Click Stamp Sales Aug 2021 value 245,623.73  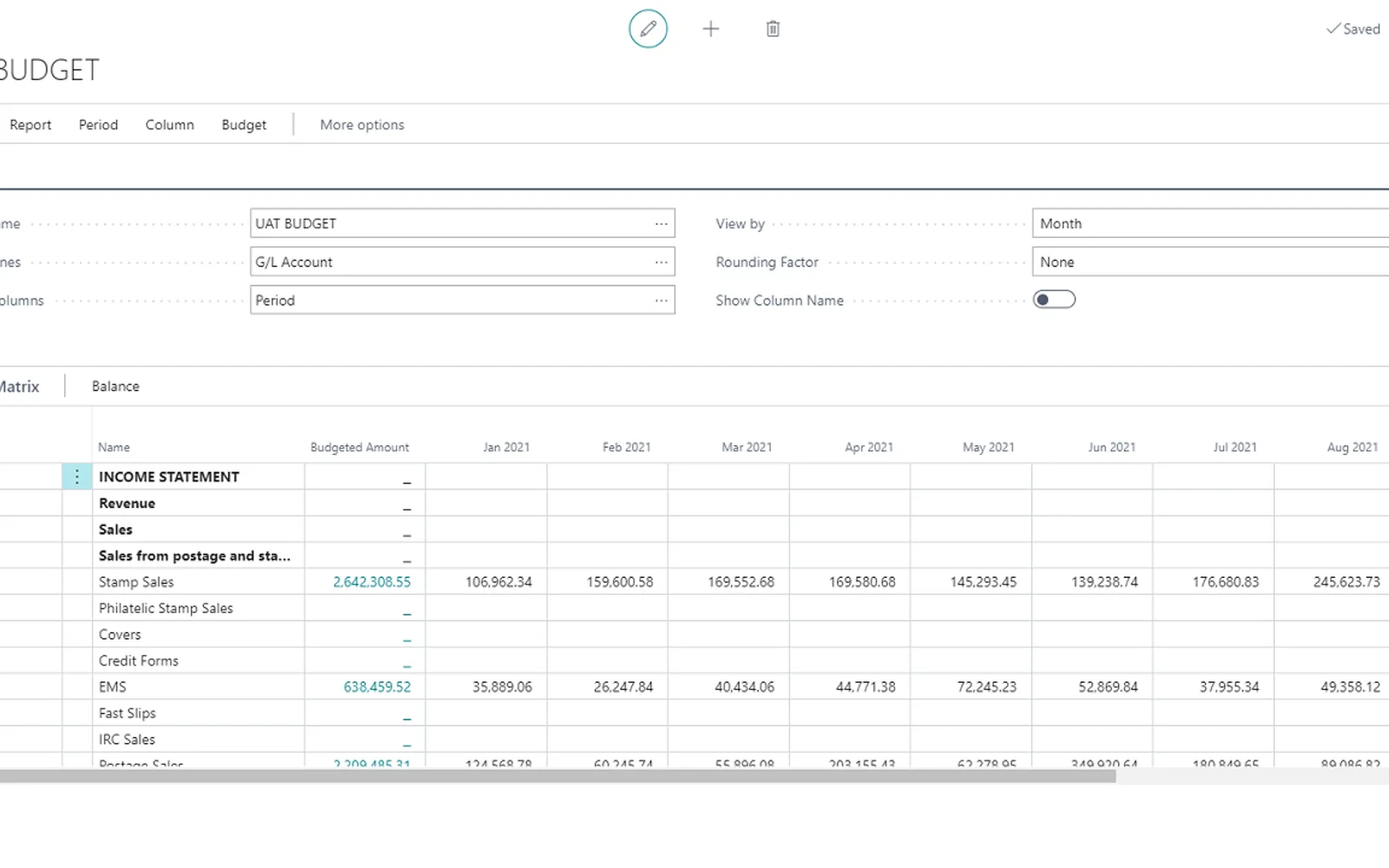tap(1346, 582)
